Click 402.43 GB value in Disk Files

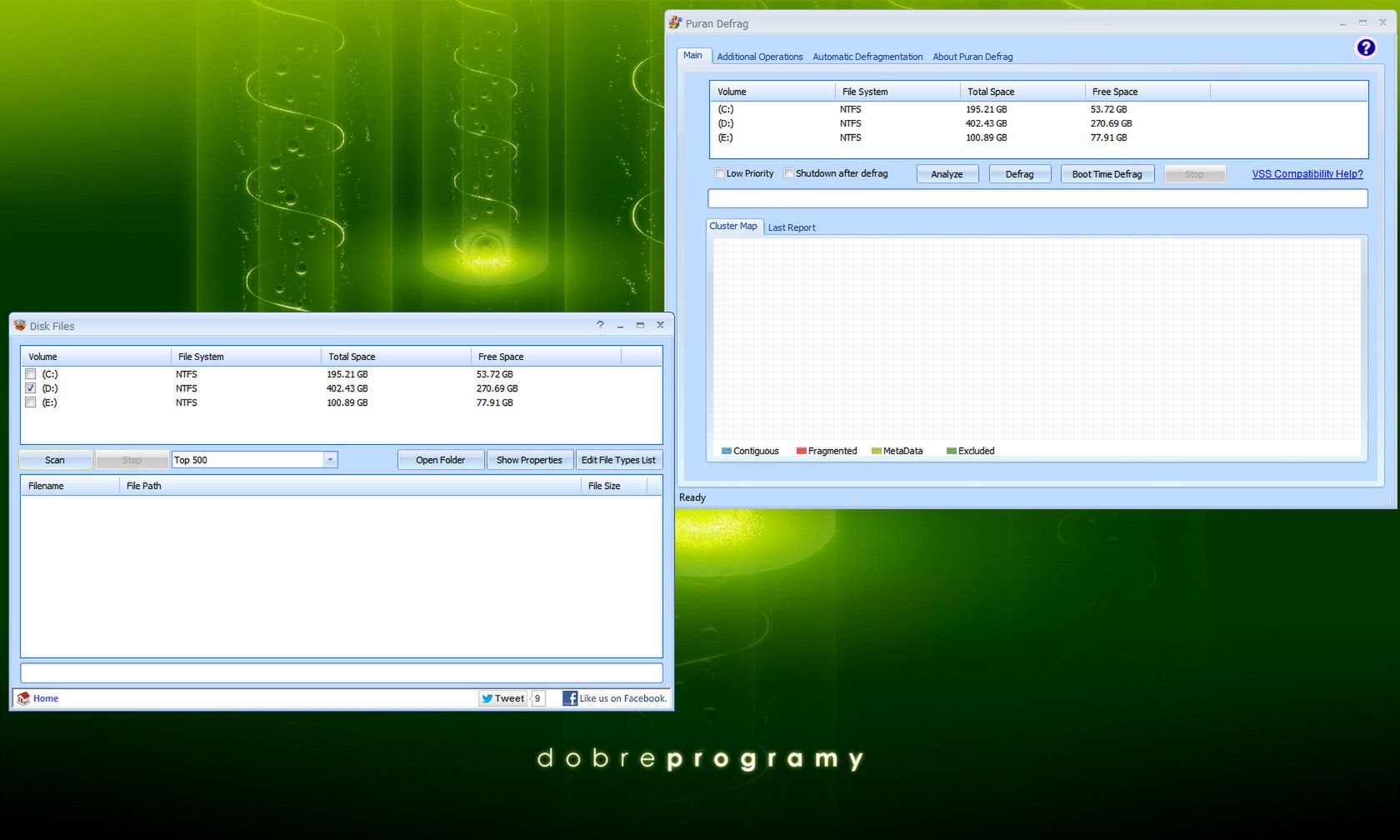(347, 388)
